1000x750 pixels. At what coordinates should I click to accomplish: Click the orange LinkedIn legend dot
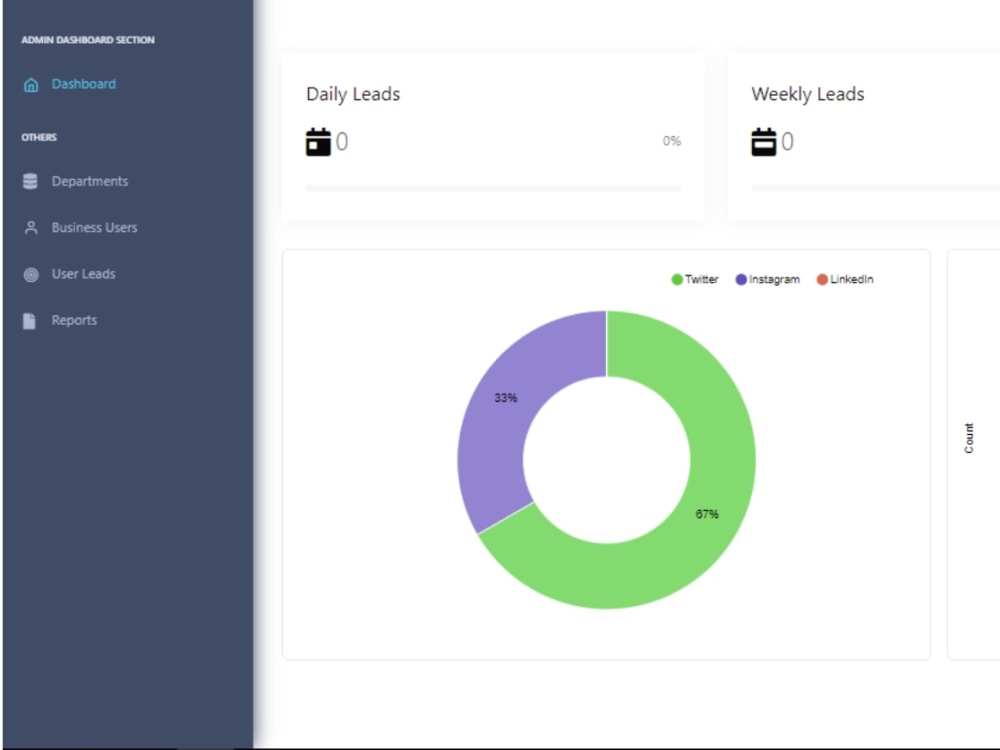click(822, 279)
